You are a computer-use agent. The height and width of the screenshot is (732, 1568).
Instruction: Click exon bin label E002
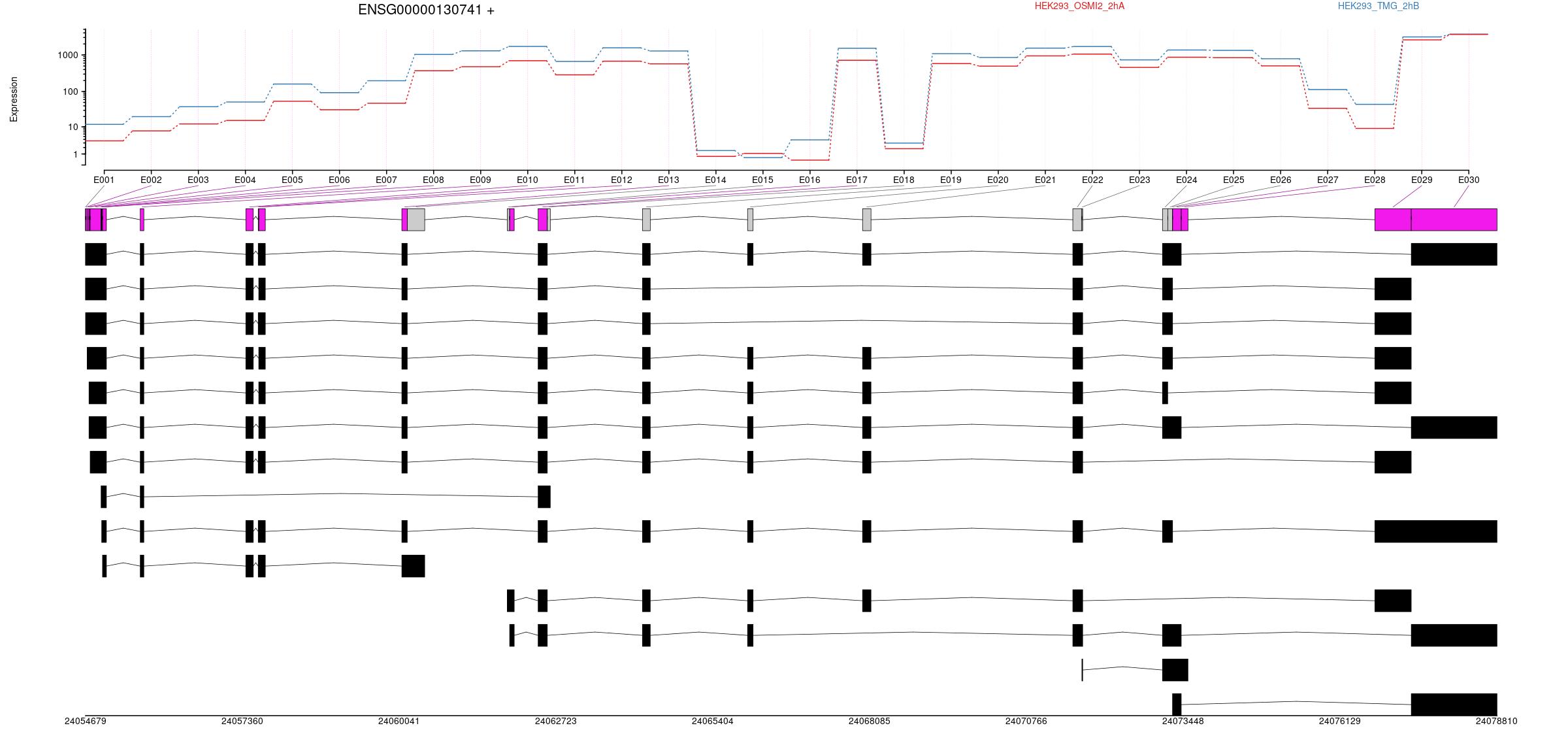[151, 180]
